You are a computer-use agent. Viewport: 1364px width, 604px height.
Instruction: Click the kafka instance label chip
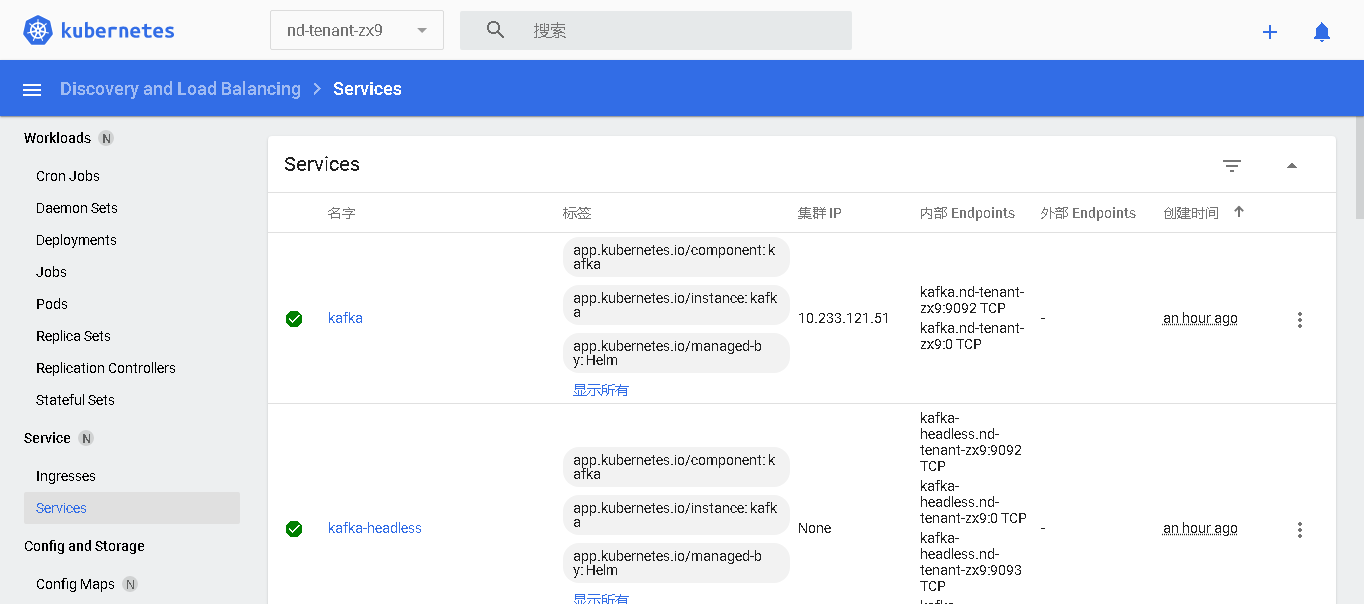click(x=676, y=305)
